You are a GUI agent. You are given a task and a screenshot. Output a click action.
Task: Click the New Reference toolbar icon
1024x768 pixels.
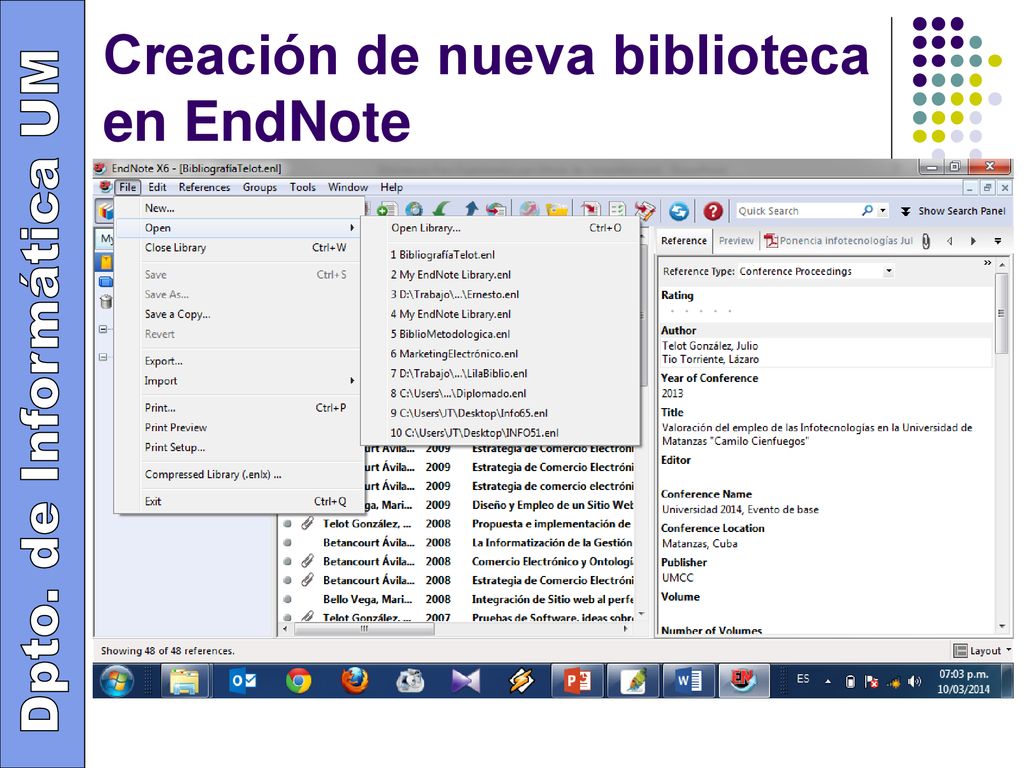pos(386,210)
